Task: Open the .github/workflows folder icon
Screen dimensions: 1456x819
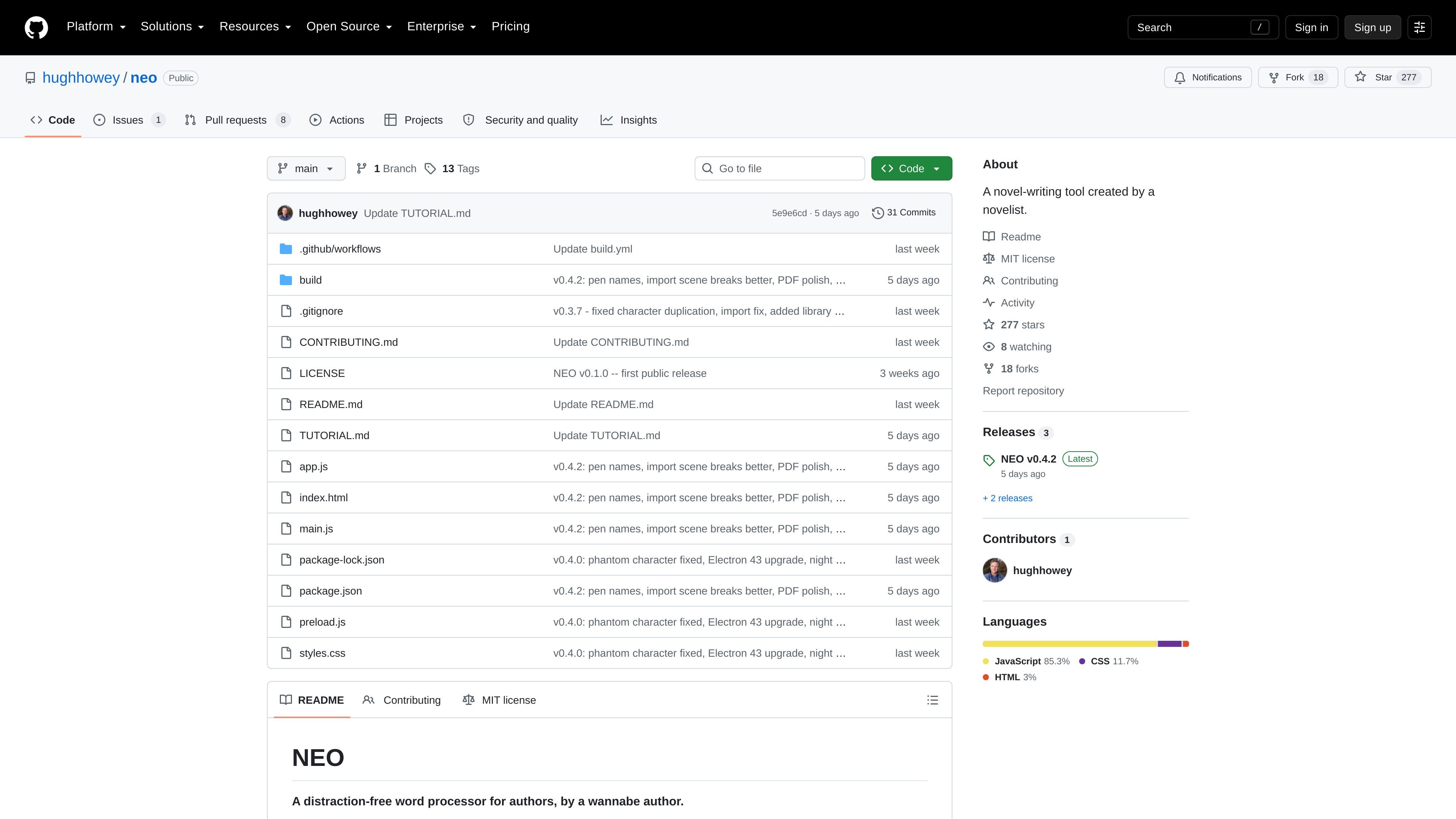Action: 286,249
